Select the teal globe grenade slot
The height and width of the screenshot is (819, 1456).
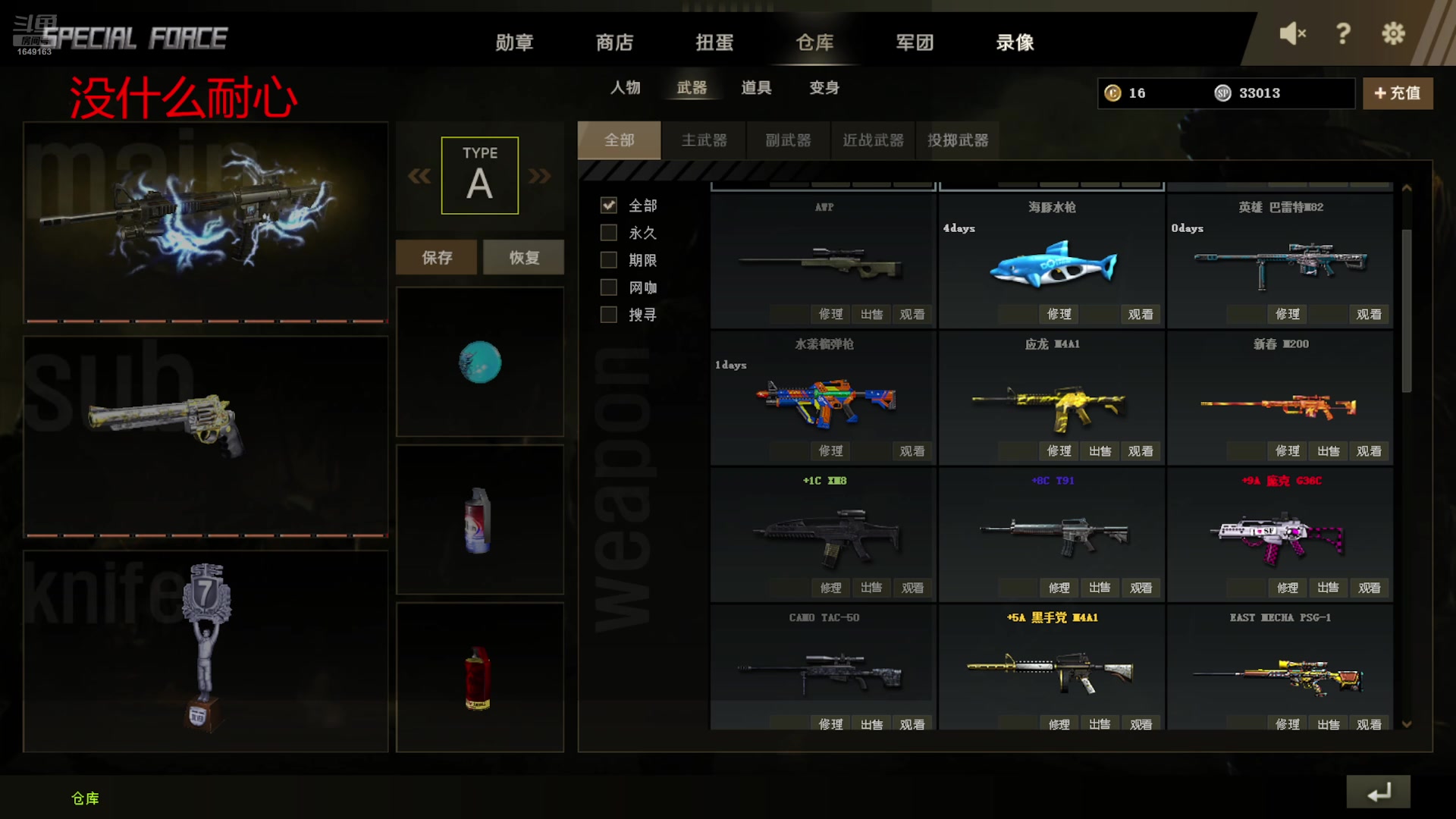click(x=480, y=362)
